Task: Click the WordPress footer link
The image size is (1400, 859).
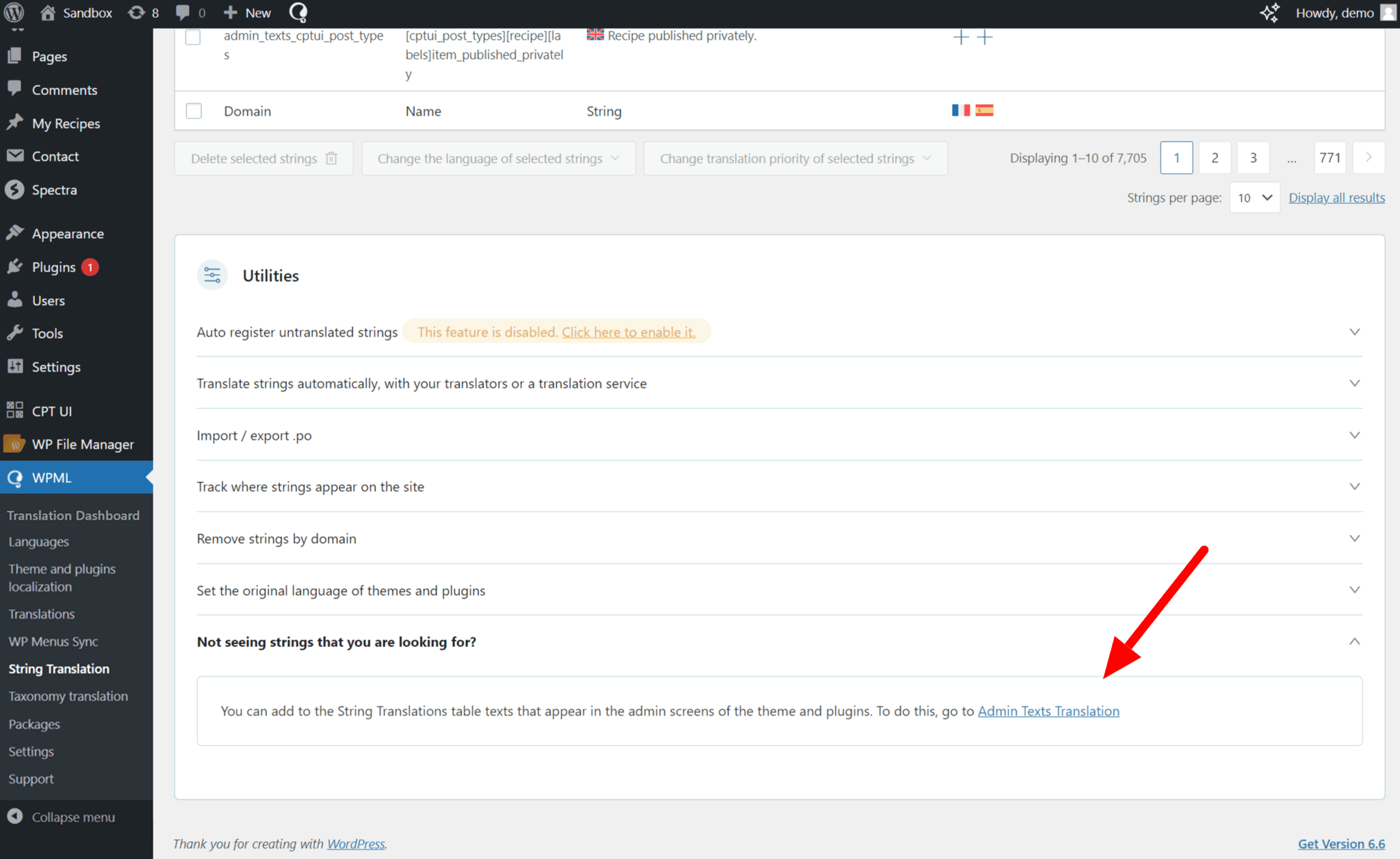Action: (x=356, y=844)
